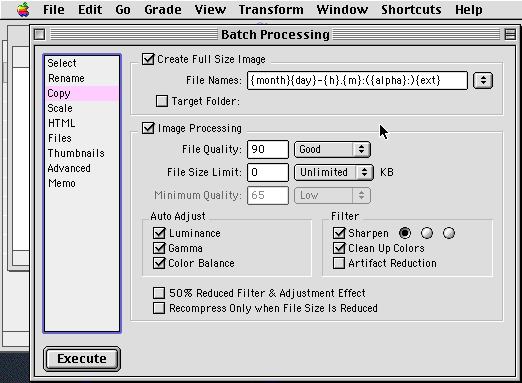Open the Grade menu
Image resolution: width=522 pixels, height=383 pixels.
click(163, 10)
